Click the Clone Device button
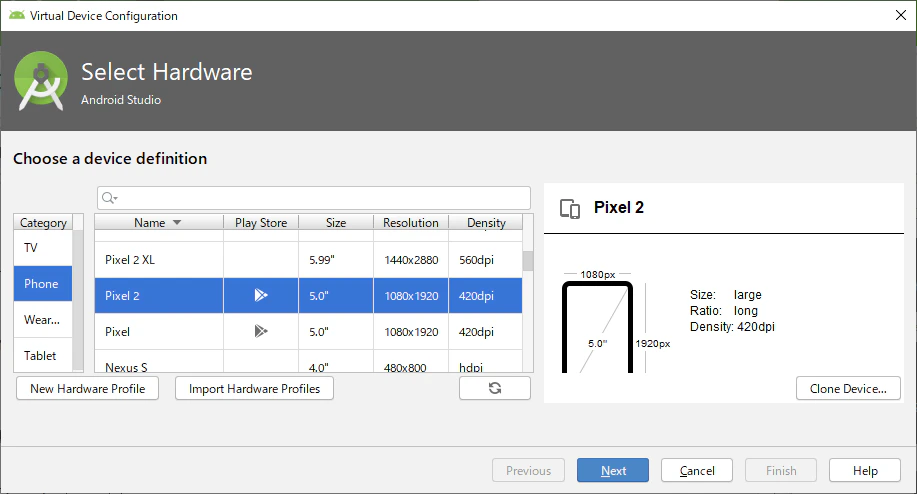 coord(848,388)
